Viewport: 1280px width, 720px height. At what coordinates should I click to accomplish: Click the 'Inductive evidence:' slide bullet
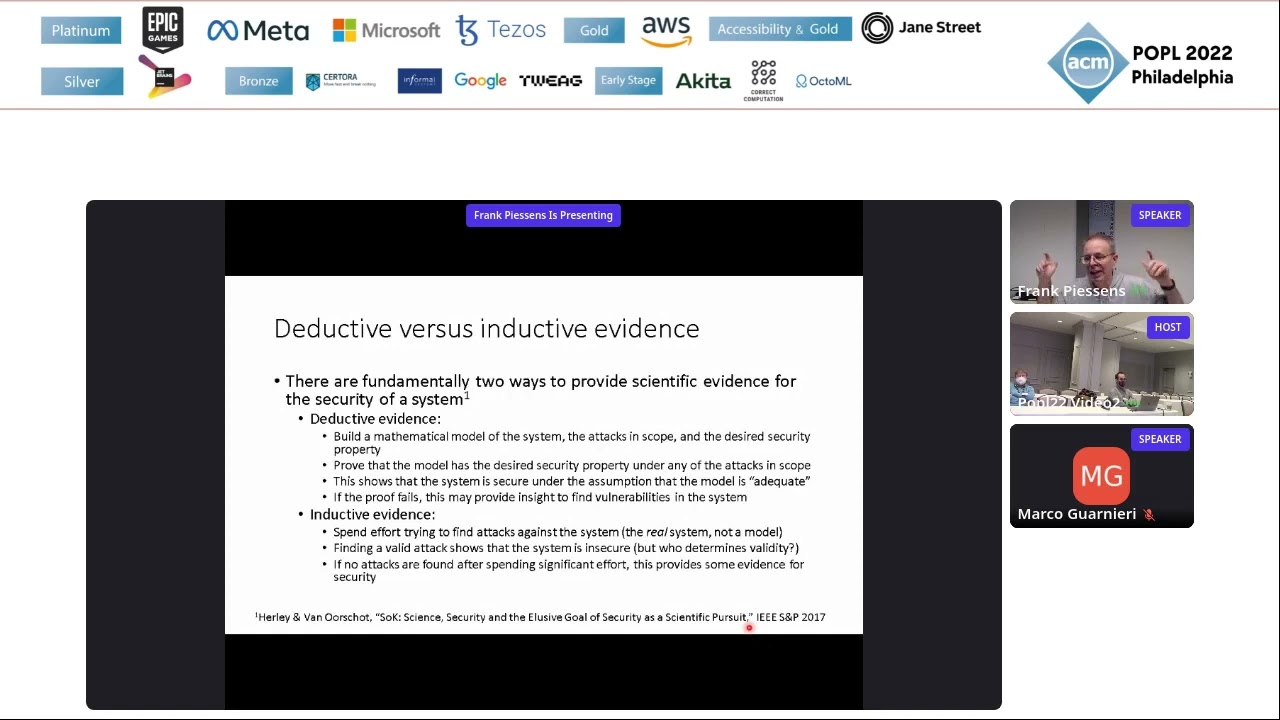(372, 514)
